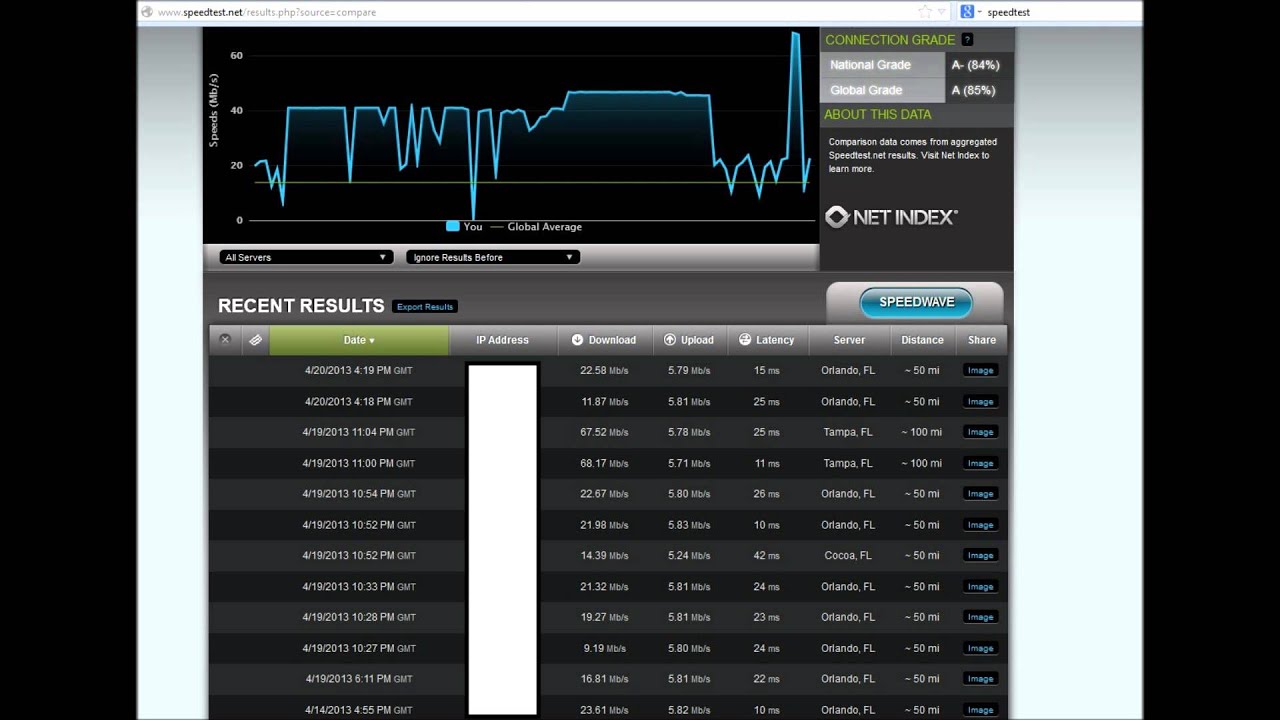The height and width of the screenshot is (720, 1280).
Task: Click the date 4/19/2013 6:11 PM GMT
Action: pos(359,679)
